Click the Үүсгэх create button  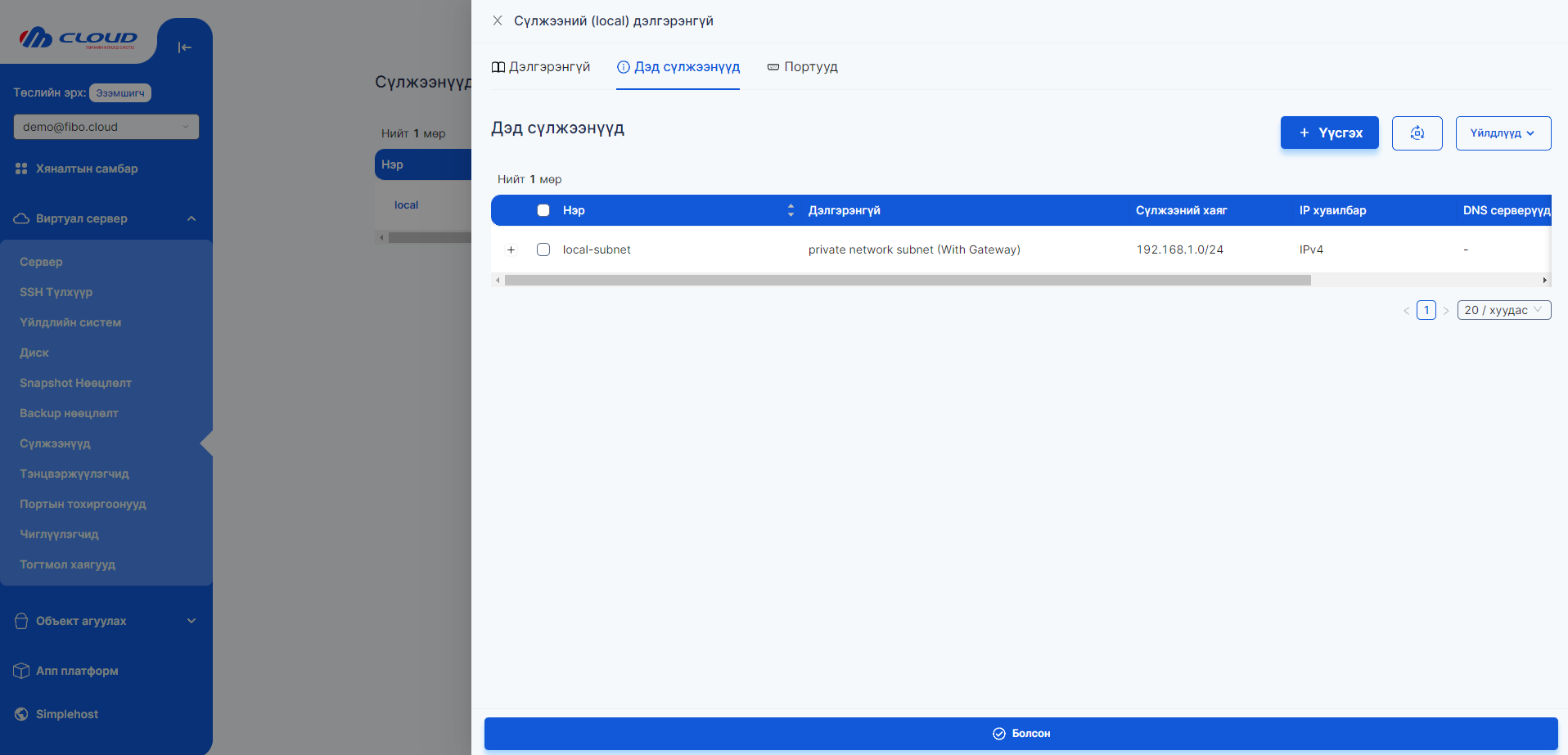click(x=1329, y=133)
